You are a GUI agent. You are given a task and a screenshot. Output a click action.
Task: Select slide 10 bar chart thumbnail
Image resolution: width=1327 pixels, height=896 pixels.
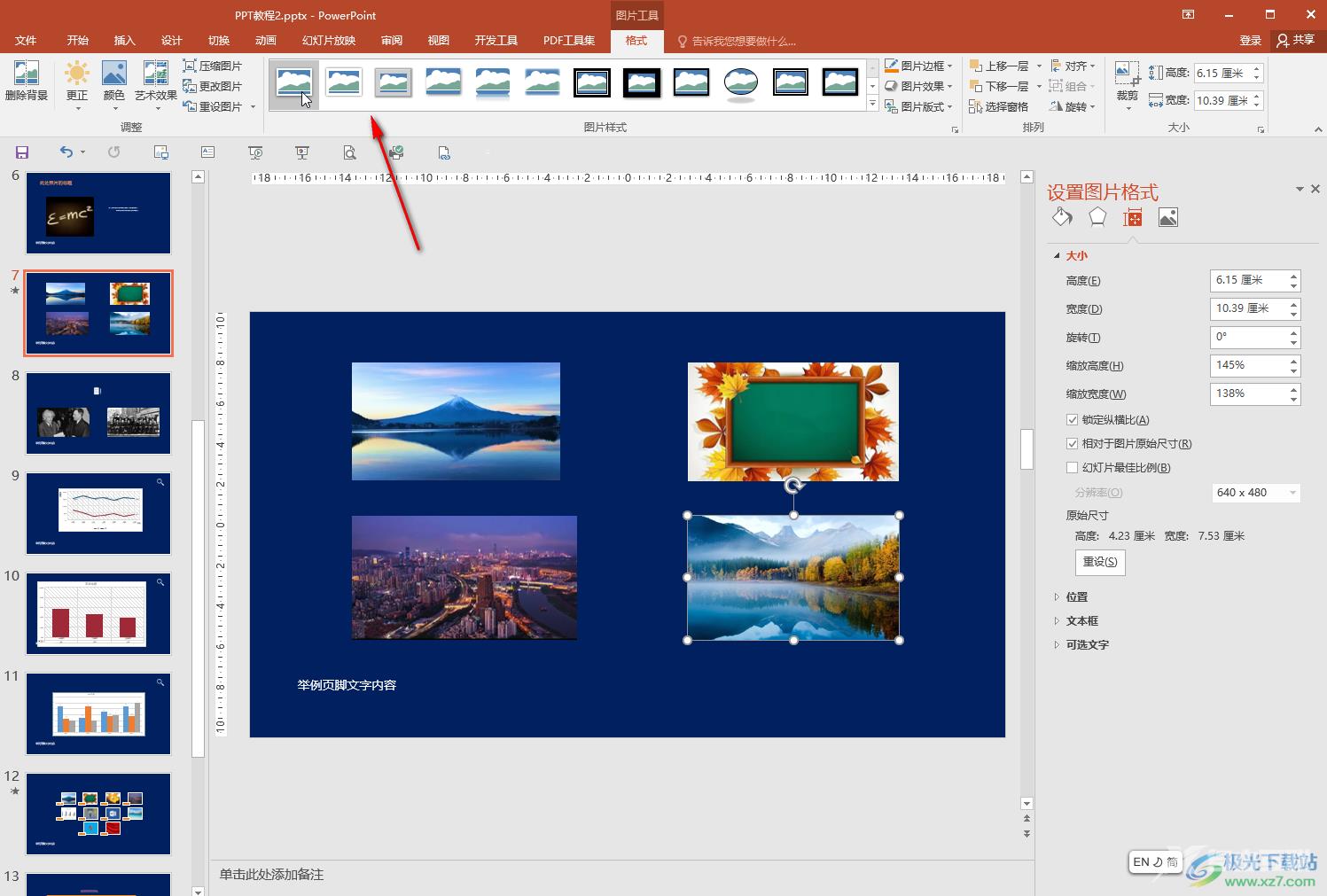[98, 613]
